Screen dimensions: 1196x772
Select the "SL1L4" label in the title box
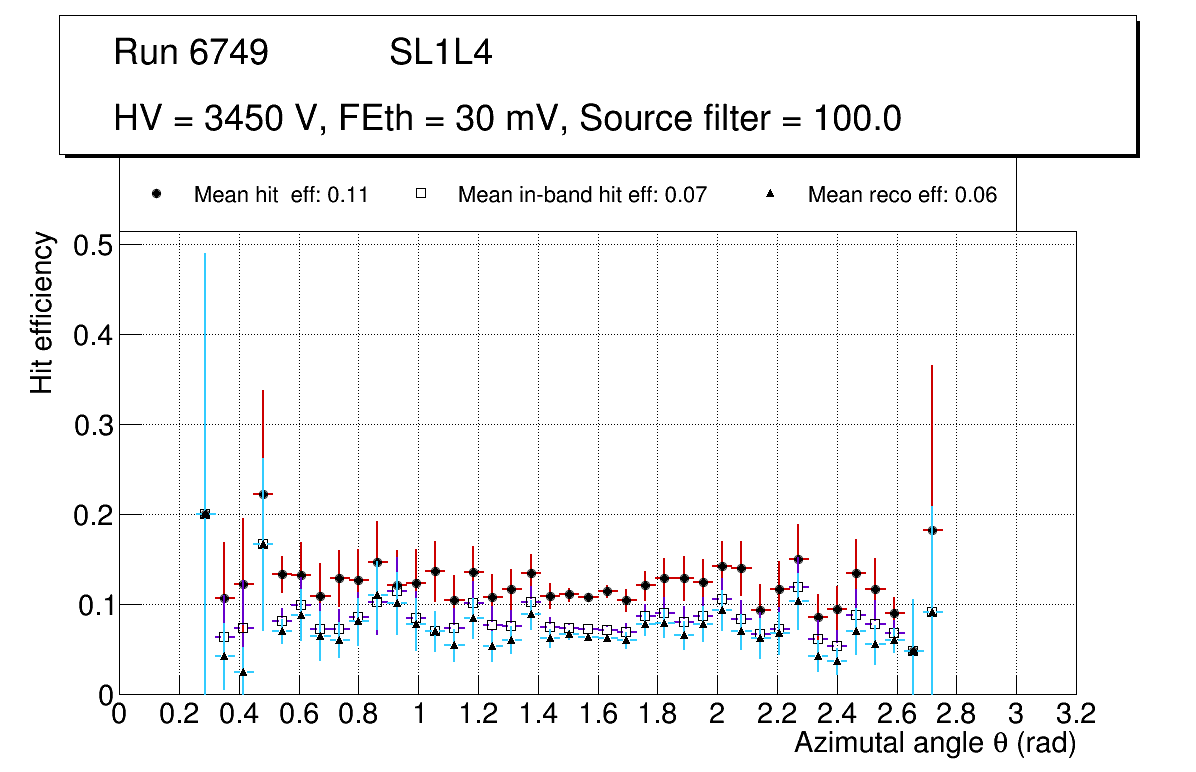440,53
